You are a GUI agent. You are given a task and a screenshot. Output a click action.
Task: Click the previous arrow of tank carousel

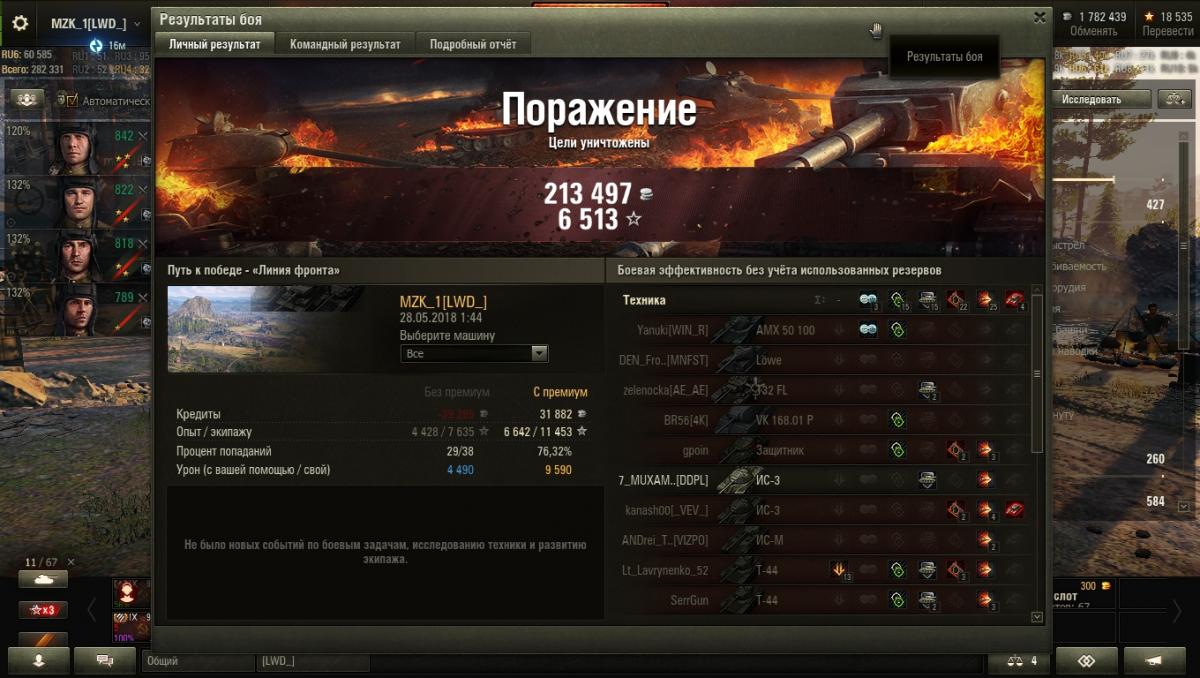(x=91, y=609)
